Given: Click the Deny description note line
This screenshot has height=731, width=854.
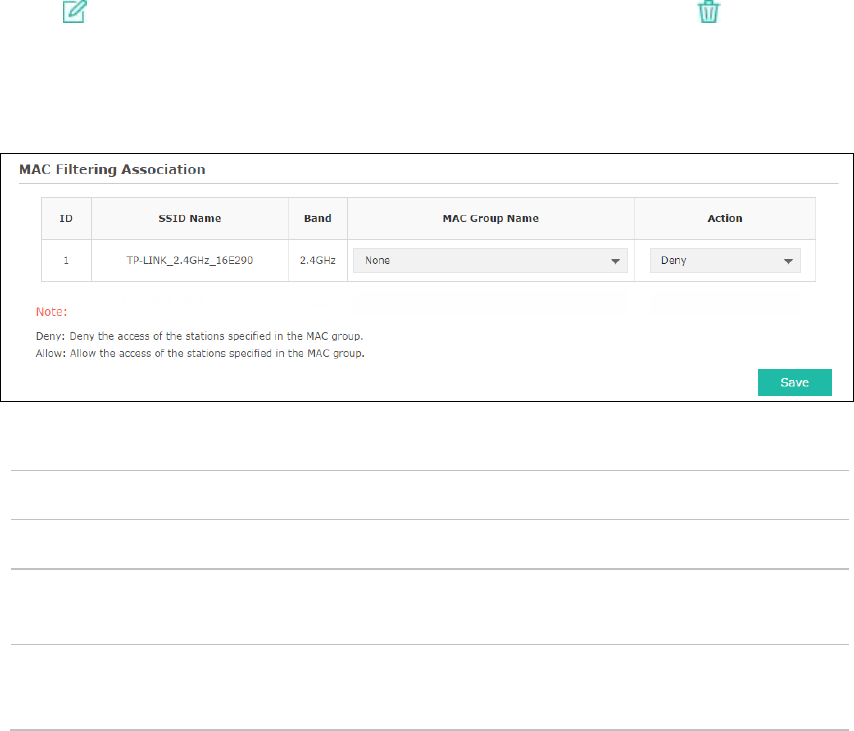Looking at the screenshot, I should [199, 336].
